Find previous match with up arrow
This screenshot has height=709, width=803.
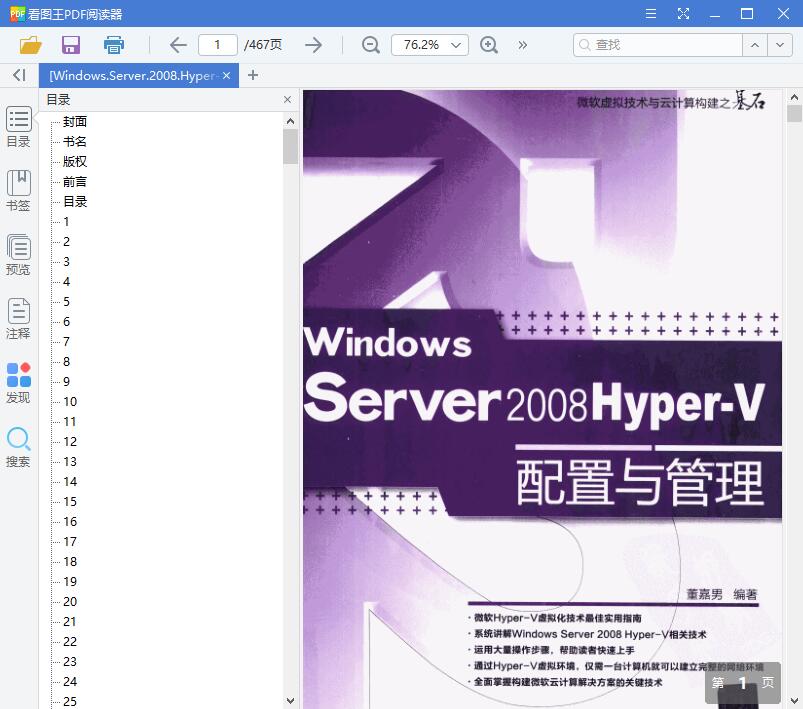click(755, 45)
